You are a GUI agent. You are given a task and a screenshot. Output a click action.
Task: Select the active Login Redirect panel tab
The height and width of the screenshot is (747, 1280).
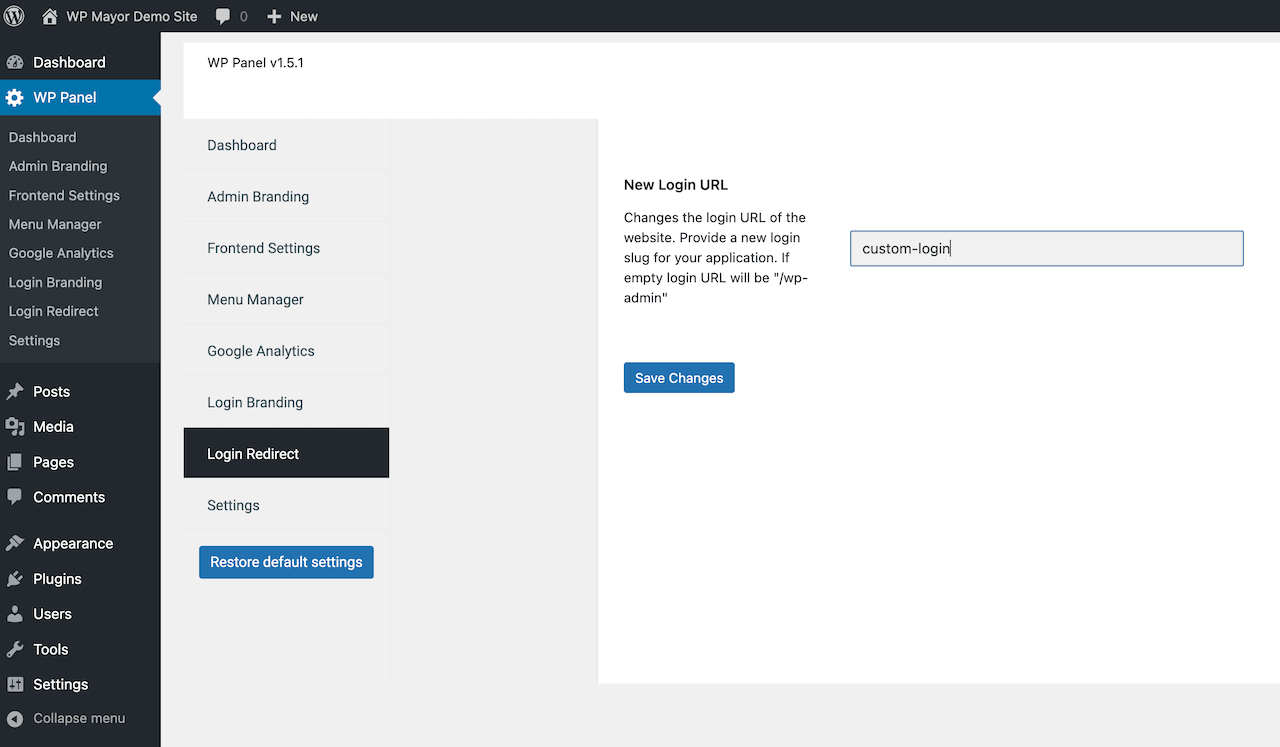tap(286, 453)
